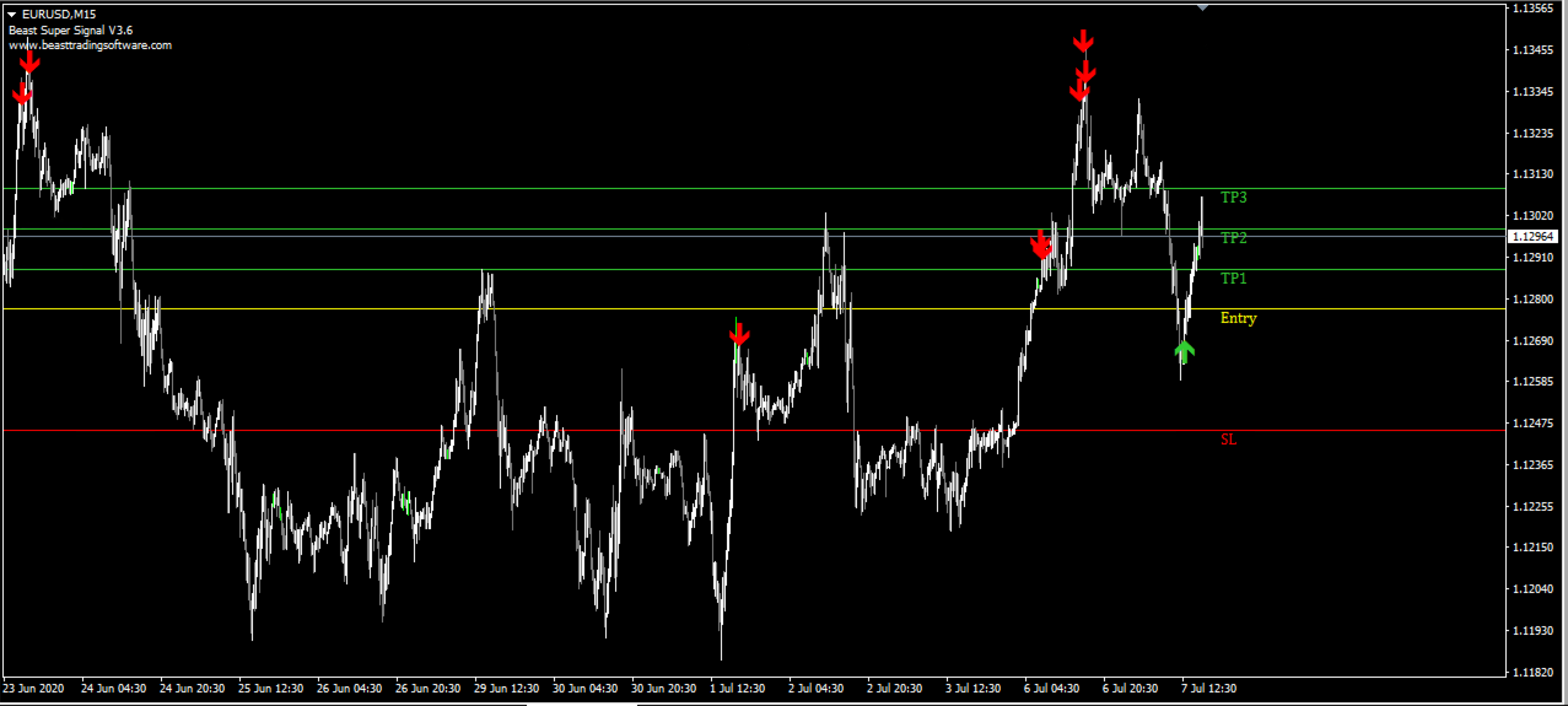Click the 1.13565 price scale label

(1532, 8)
